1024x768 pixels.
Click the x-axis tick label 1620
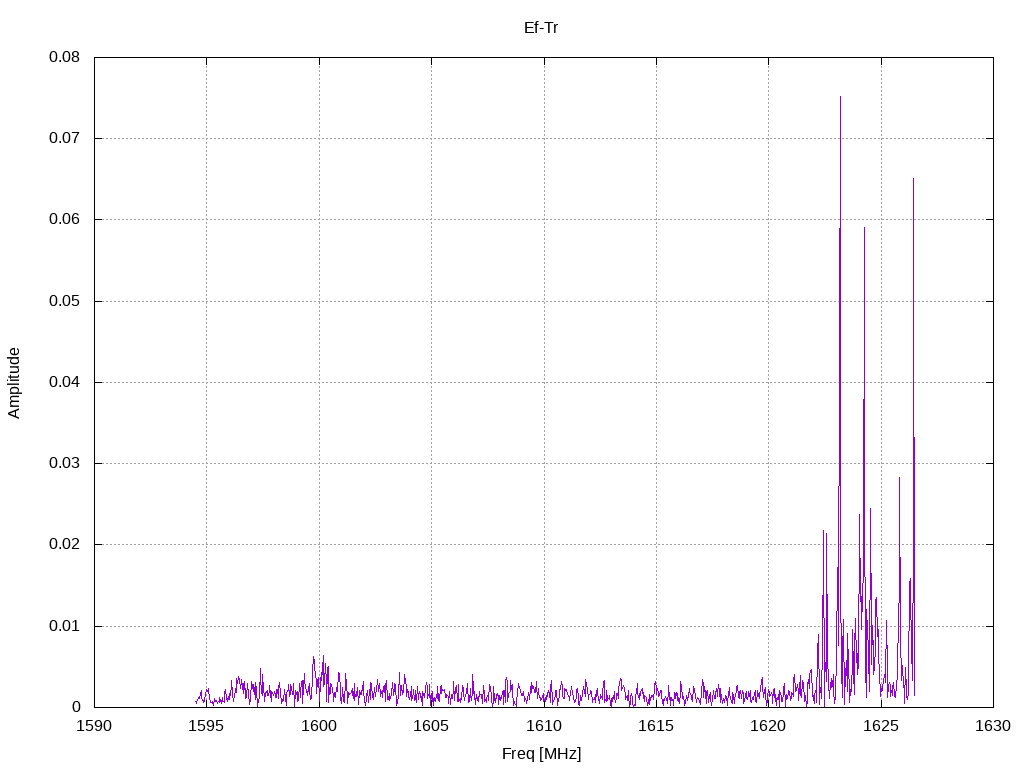[x=769, y=726]
